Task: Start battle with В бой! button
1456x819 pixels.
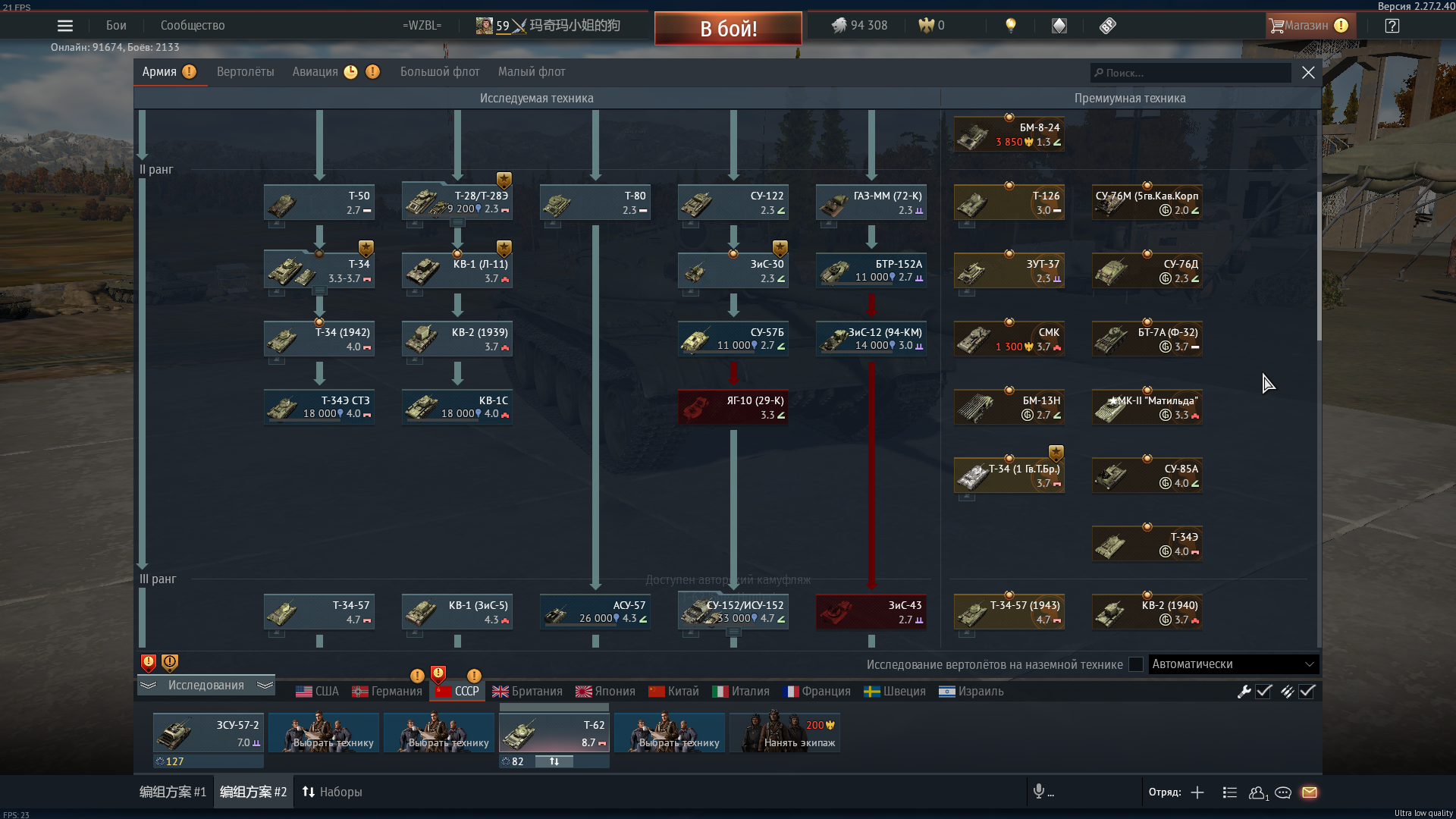Action: point(728,29)
